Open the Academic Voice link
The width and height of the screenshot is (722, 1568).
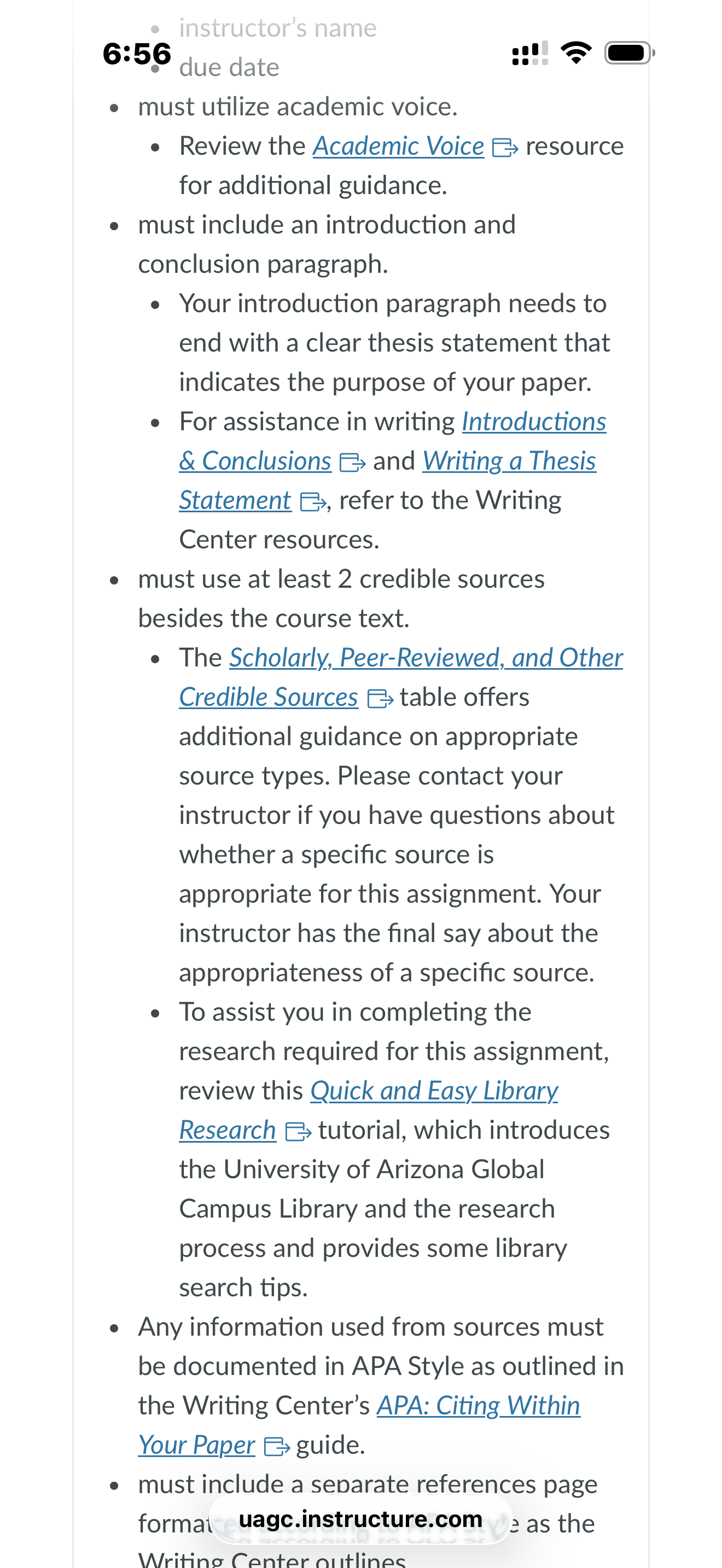click(398, 146)
